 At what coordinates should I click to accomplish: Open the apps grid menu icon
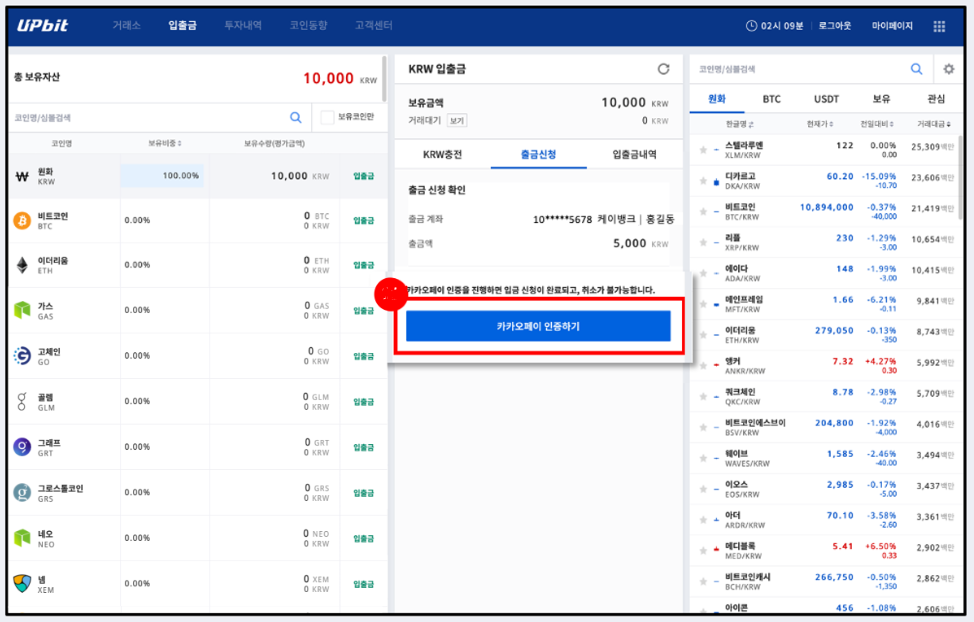click(939, 26)
